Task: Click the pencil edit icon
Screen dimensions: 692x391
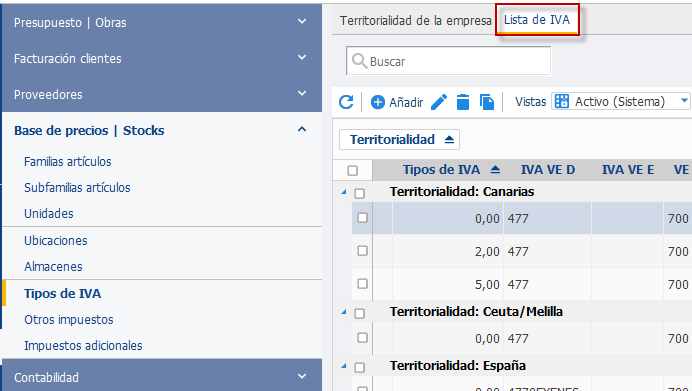Action: 439,102
